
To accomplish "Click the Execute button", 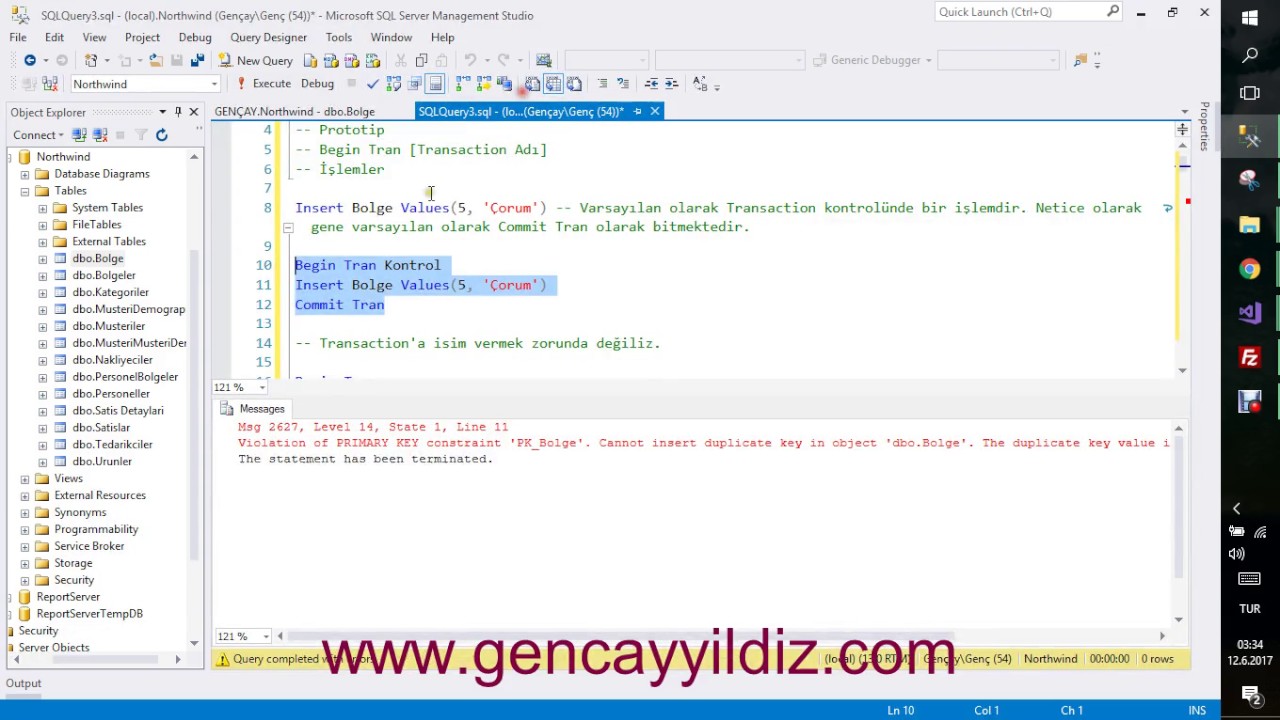I will click(263, 84).
